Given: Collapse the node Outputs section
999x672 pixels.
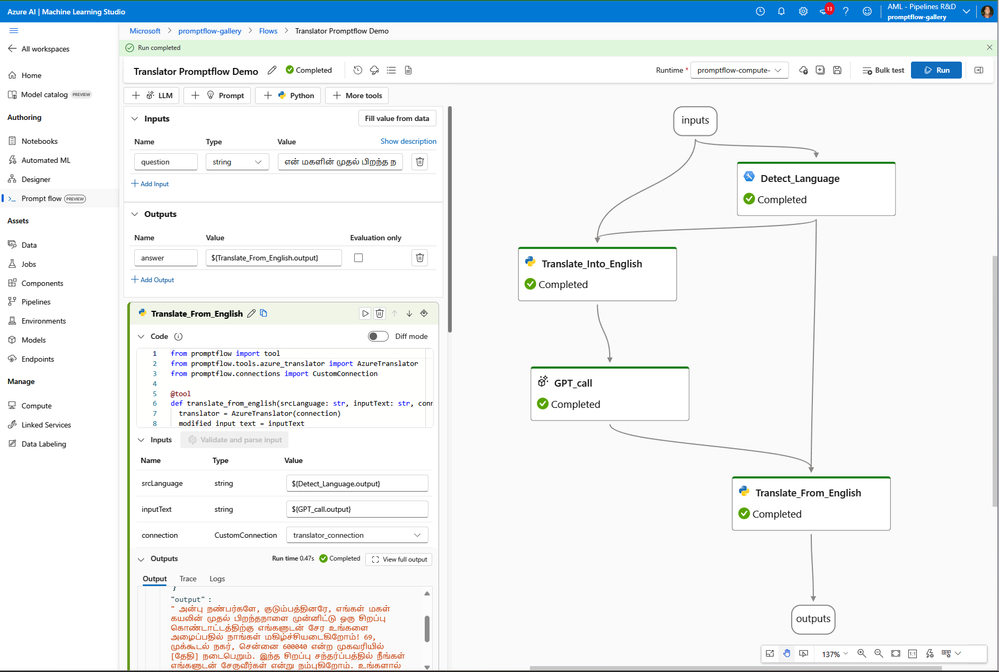Looking at the screenshot, I should 141,559.
